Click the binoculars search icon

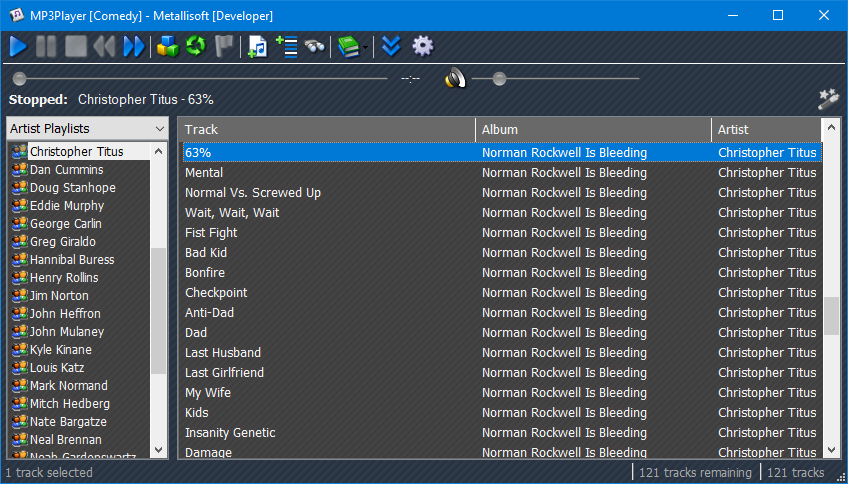(315, 46)
